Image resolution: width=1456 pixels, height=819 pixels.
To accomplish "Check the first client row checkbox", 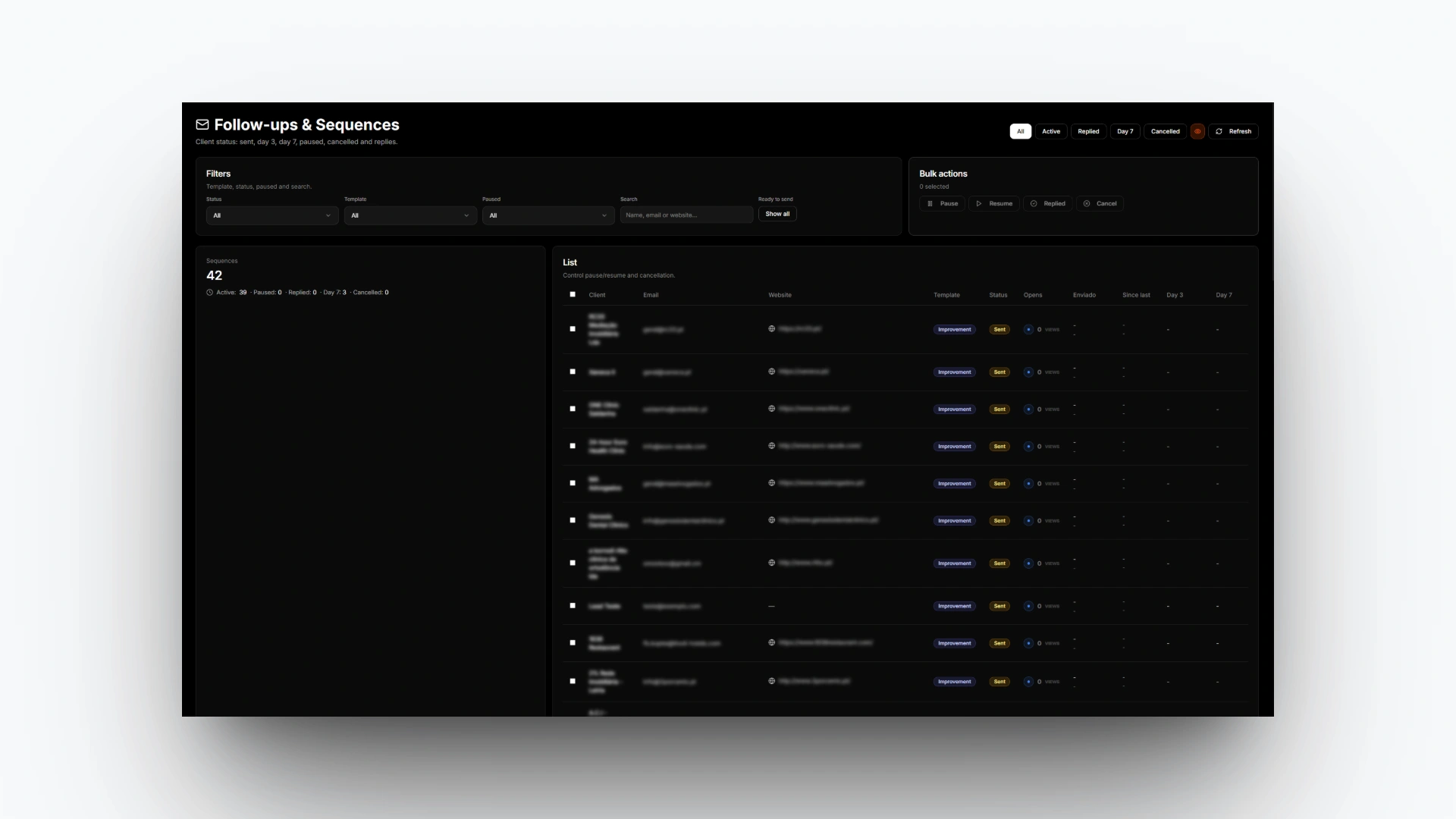I will [x=573, y=329].
